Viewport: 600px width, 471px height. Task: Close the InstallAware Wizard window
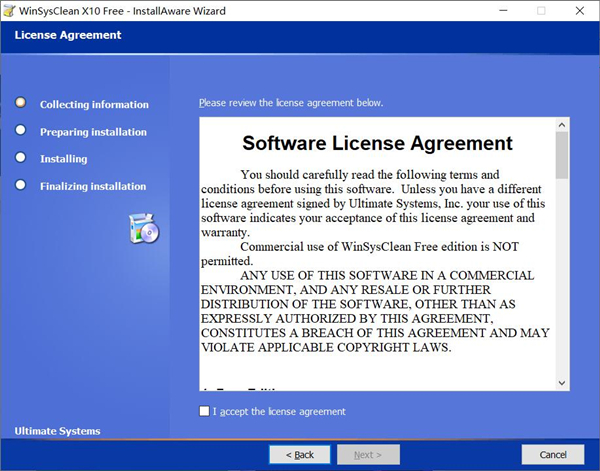(579, 11)
